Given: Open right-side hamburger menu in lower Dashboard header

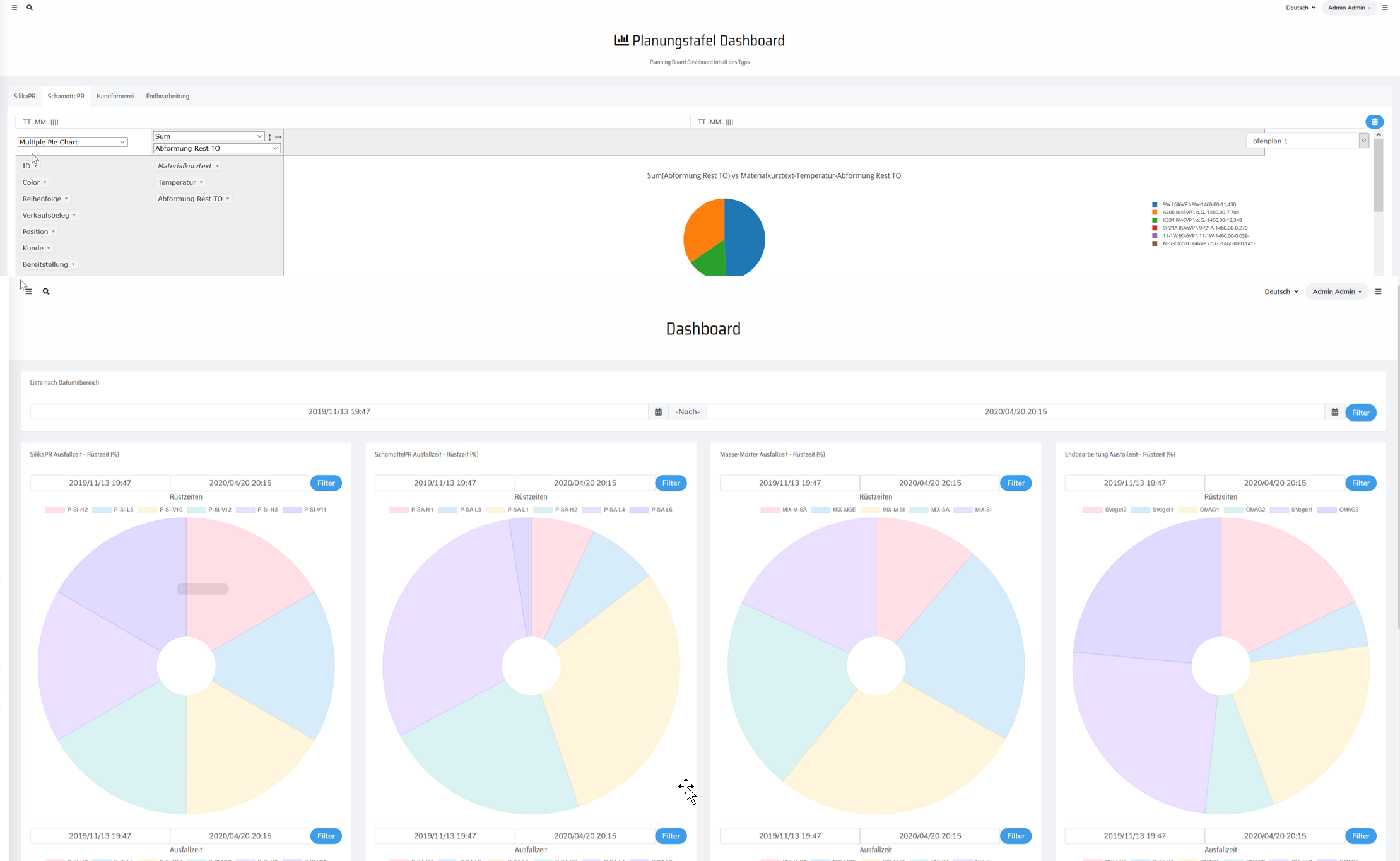Looking at the screenshot, I should (1378, 291).
